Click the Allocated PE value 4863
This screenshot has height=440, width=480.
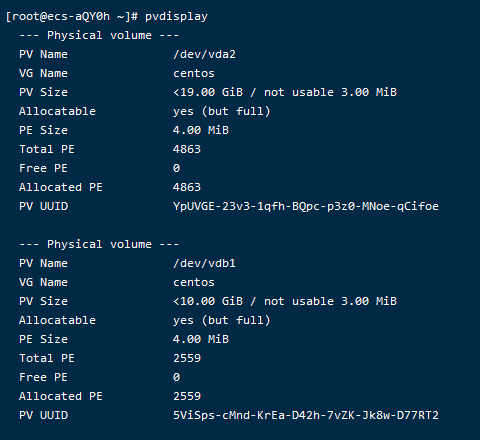coord(187,187)
